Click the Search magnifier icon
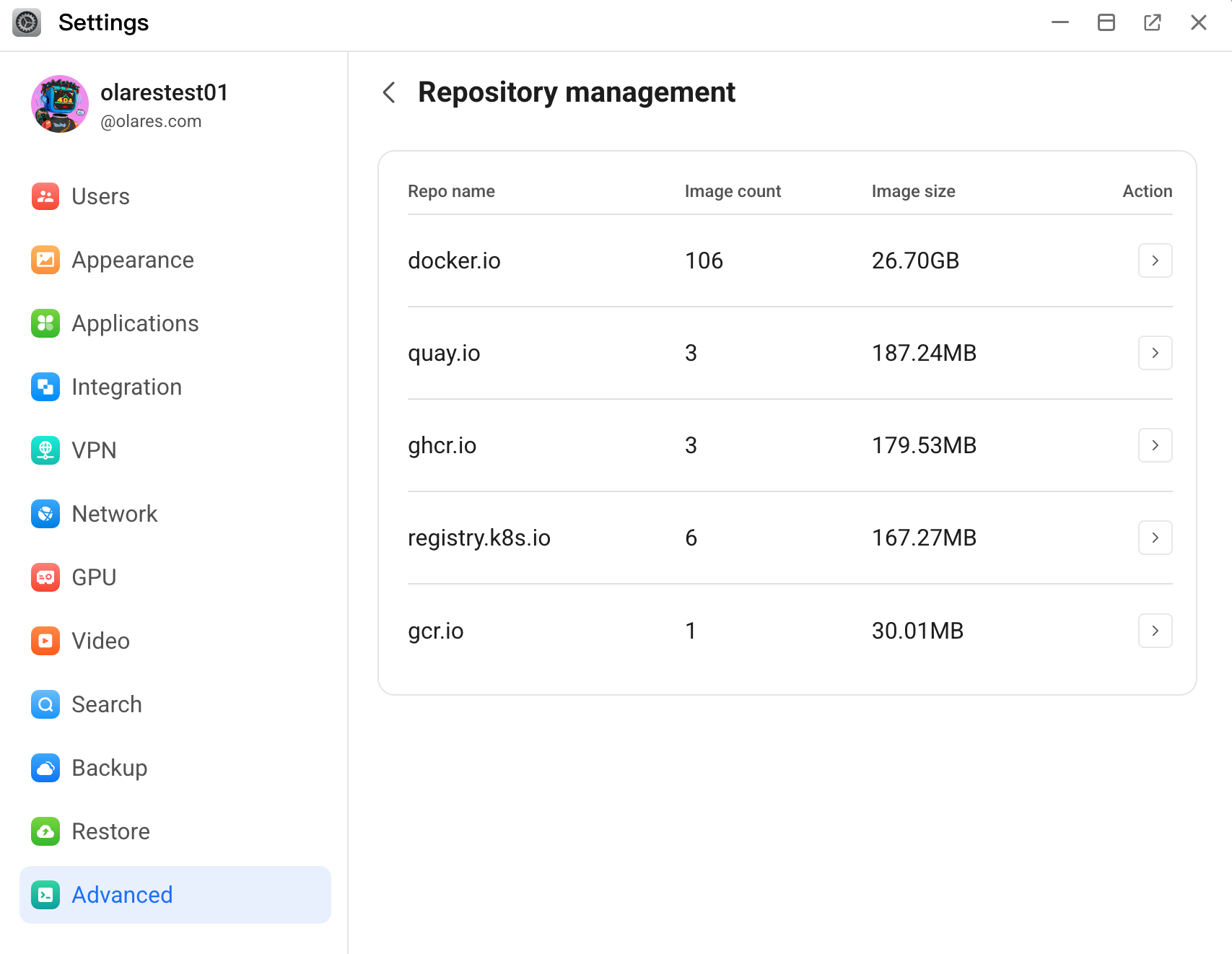Viewport: 1232px width, 954px height. (x=45, y=704)
